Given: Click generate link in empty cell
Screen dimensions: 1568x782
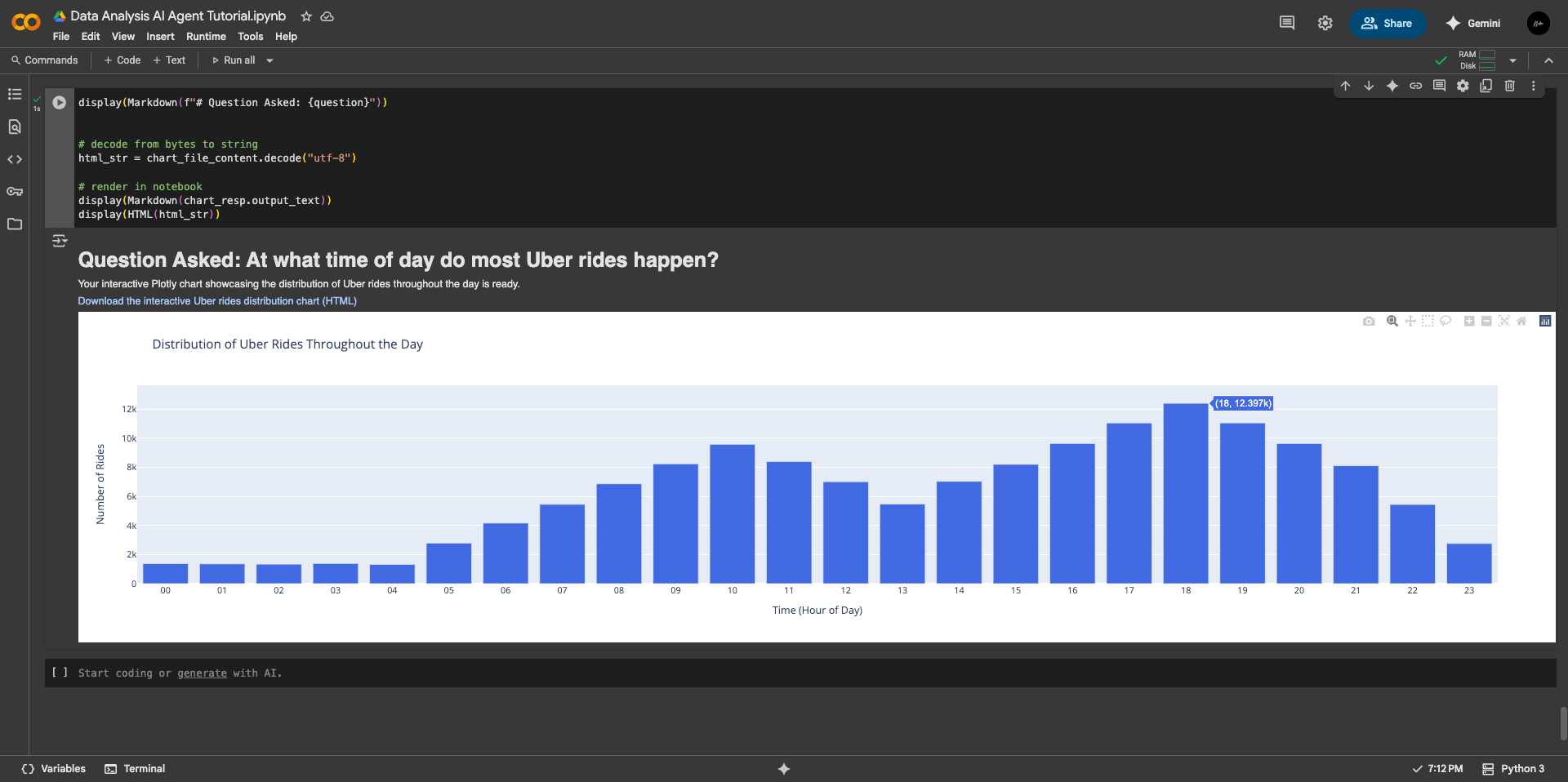Looking at the screenshot, I should tap(202, 673).
